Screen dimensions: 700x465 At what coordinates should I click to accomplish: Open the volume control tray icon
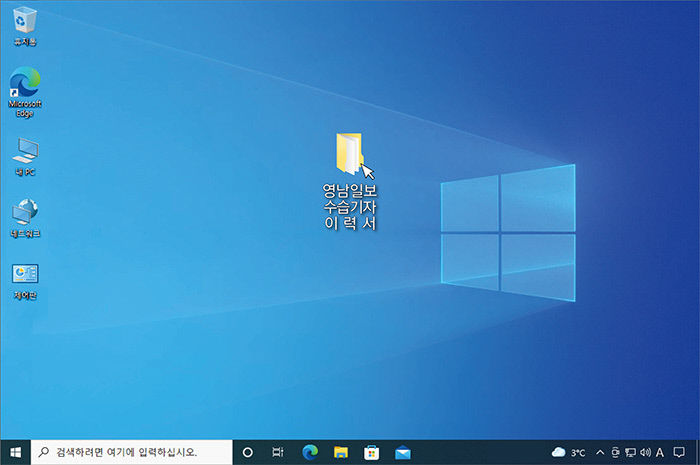click(x=645, y=453)
